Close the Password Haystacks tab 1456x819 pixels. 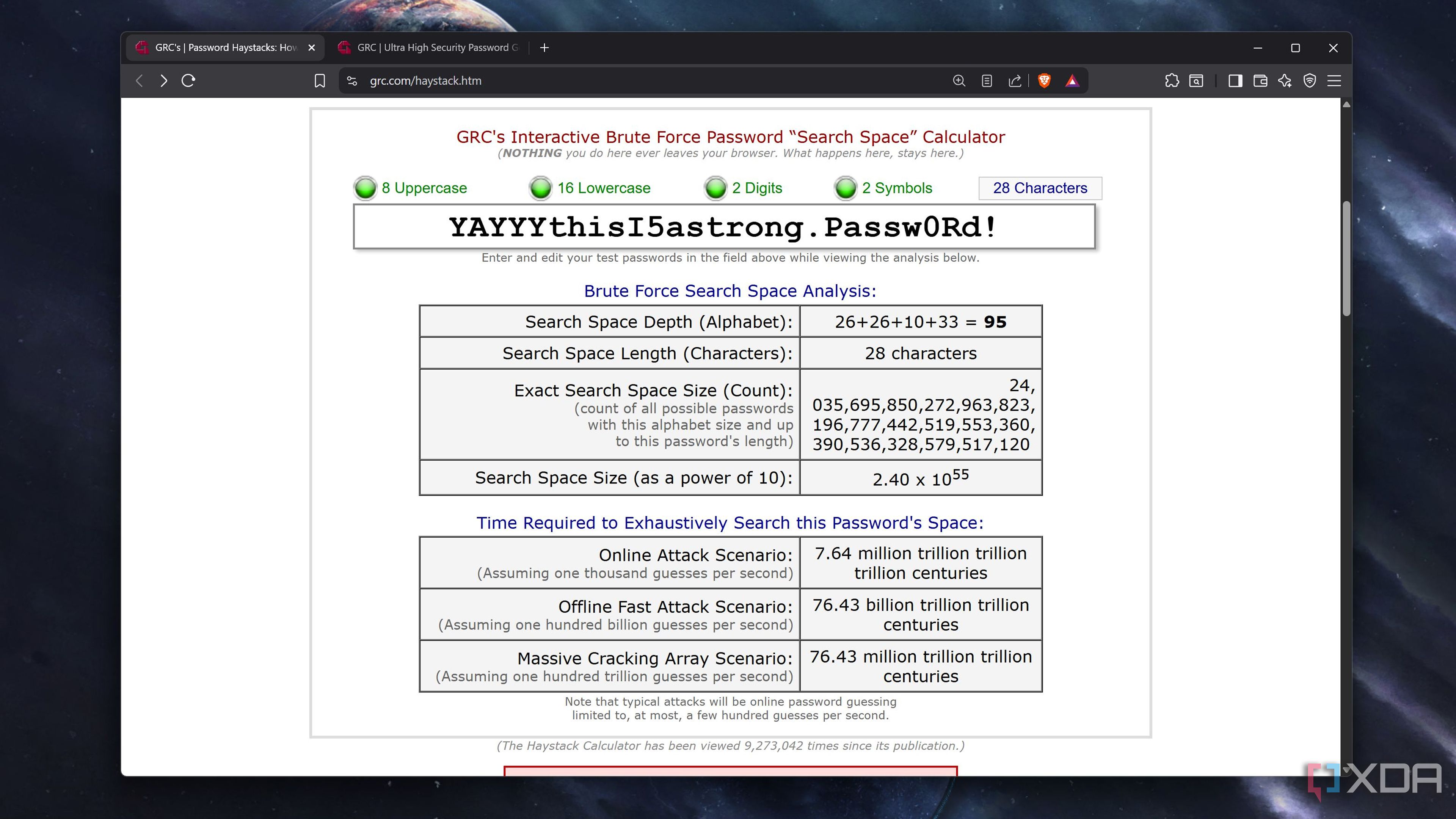click(x=311, y=47)
